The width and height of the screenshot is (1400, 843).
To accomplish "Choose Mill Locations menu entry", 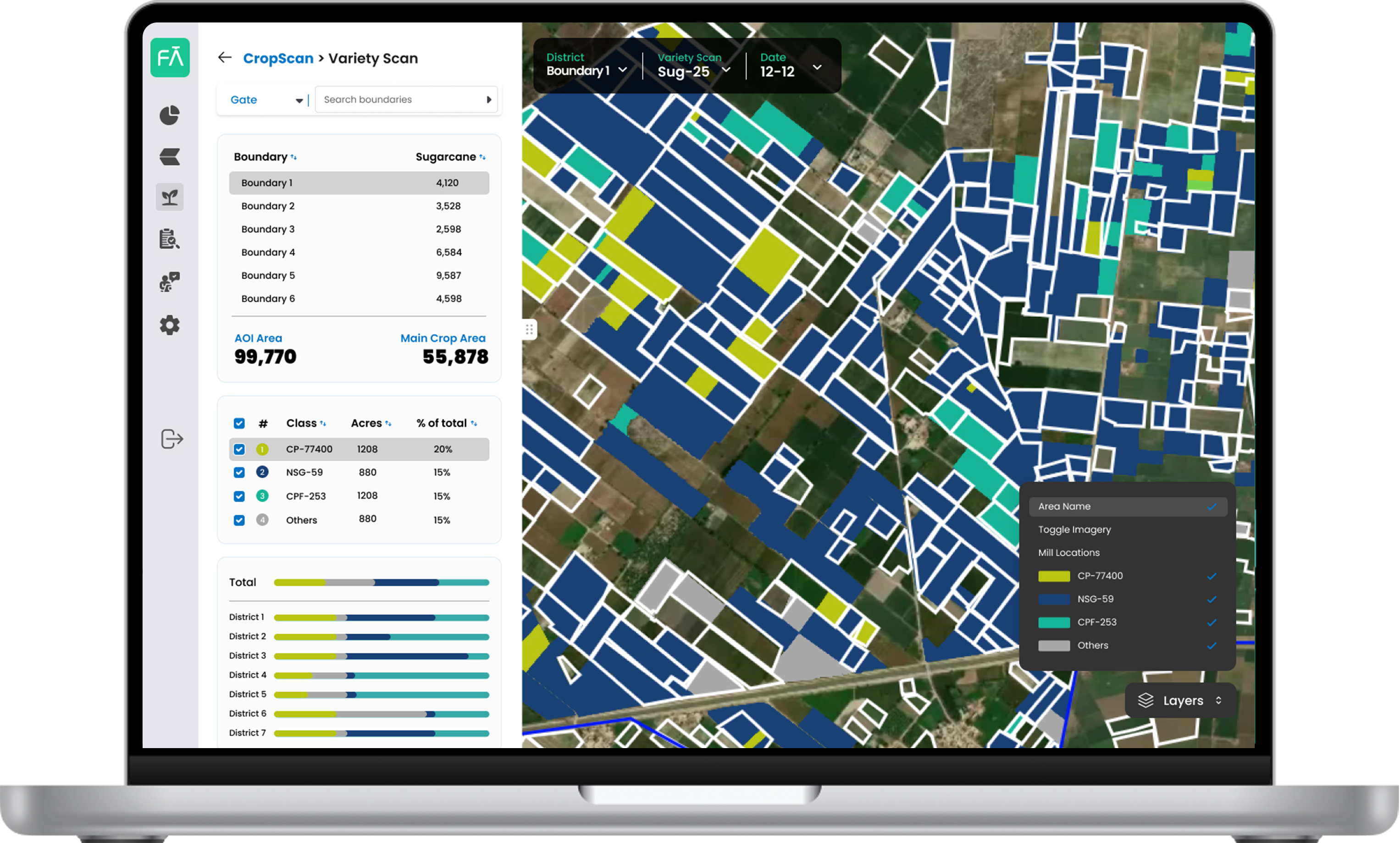I will click(x=1069, y=553).
